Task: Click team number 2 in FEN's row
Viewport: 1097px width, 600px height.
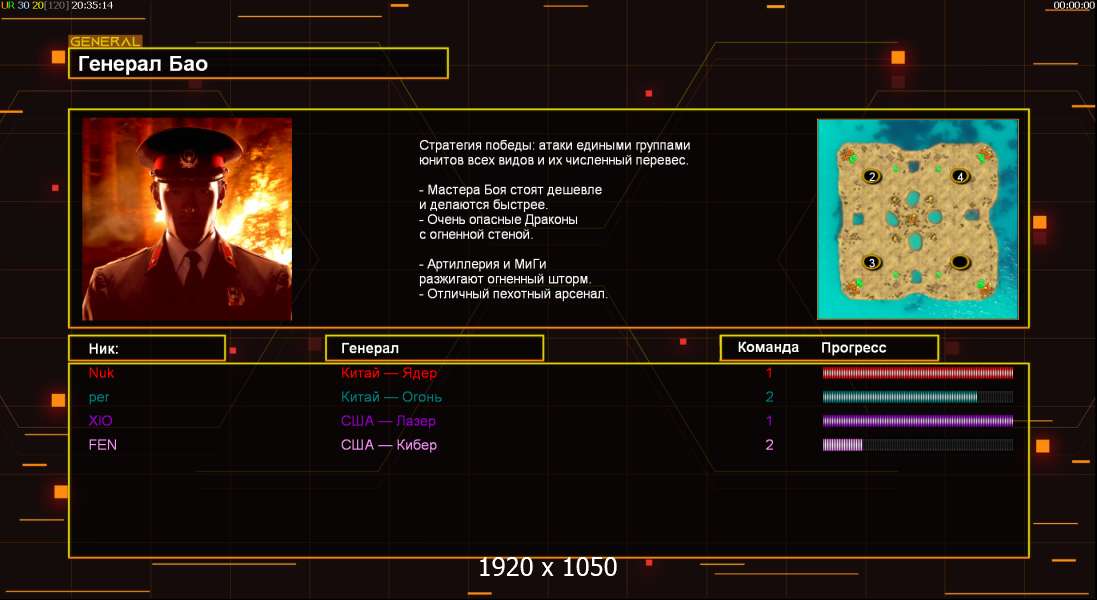Action: [x=770, y=445]
